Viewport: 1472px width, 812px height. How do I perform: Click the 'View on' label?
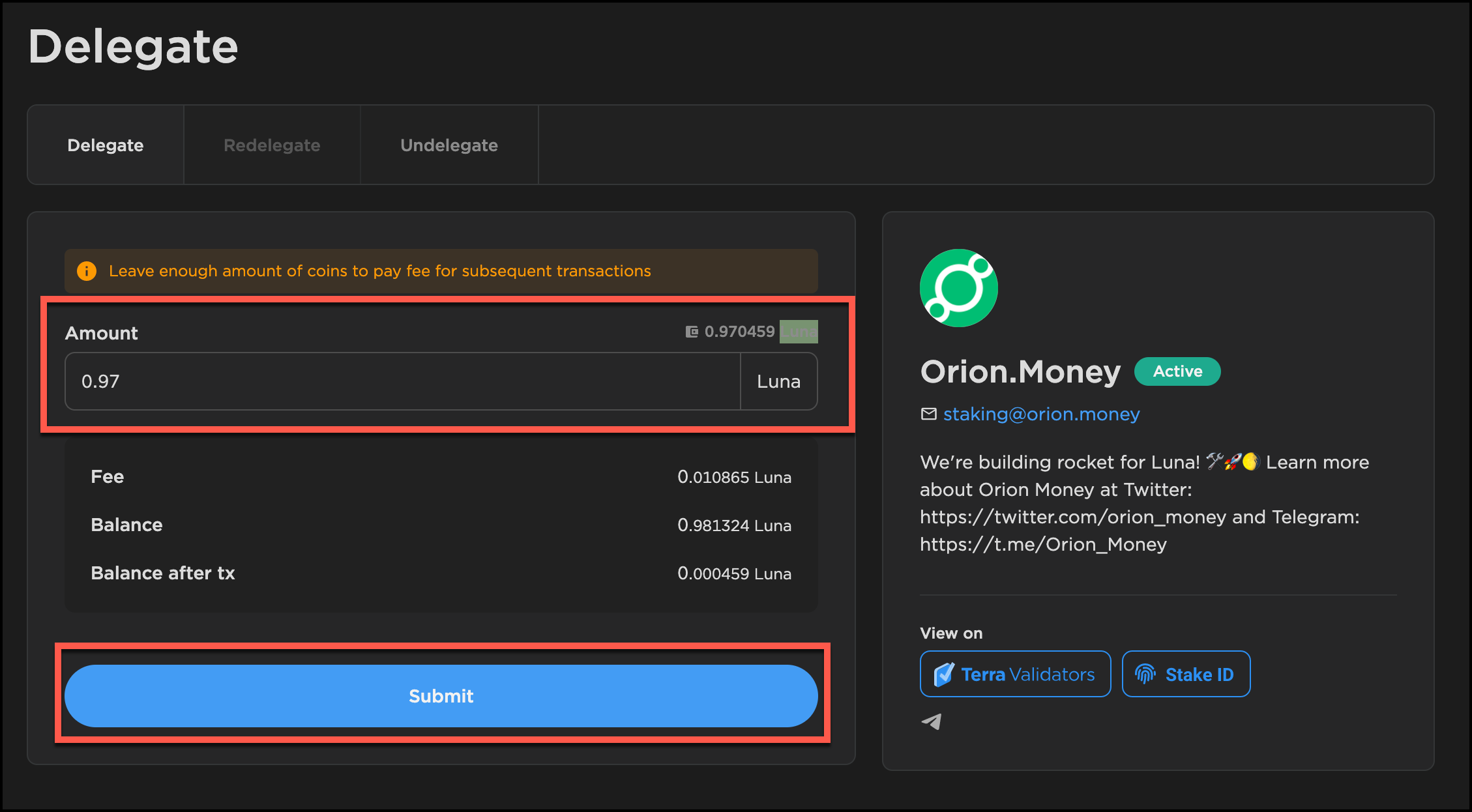[x=951, y=633]
